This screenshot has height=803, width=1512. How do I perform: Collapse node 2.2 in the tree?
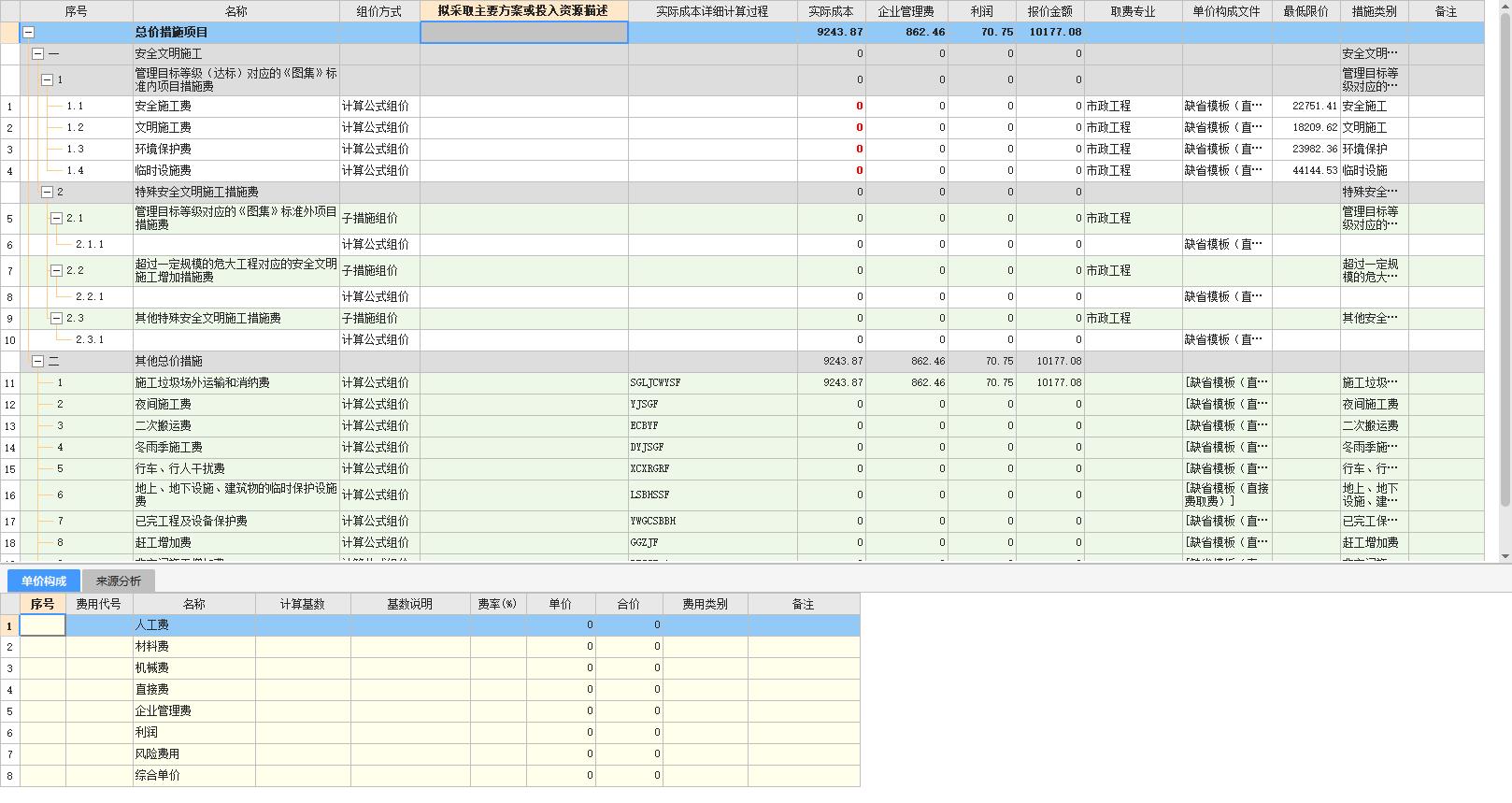coord(56,271)
